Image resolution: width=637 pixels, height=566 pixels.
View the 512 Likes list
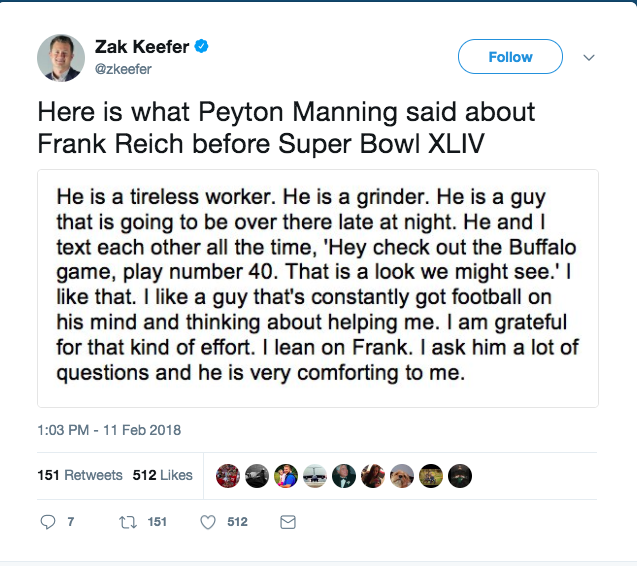pos(163,475)
